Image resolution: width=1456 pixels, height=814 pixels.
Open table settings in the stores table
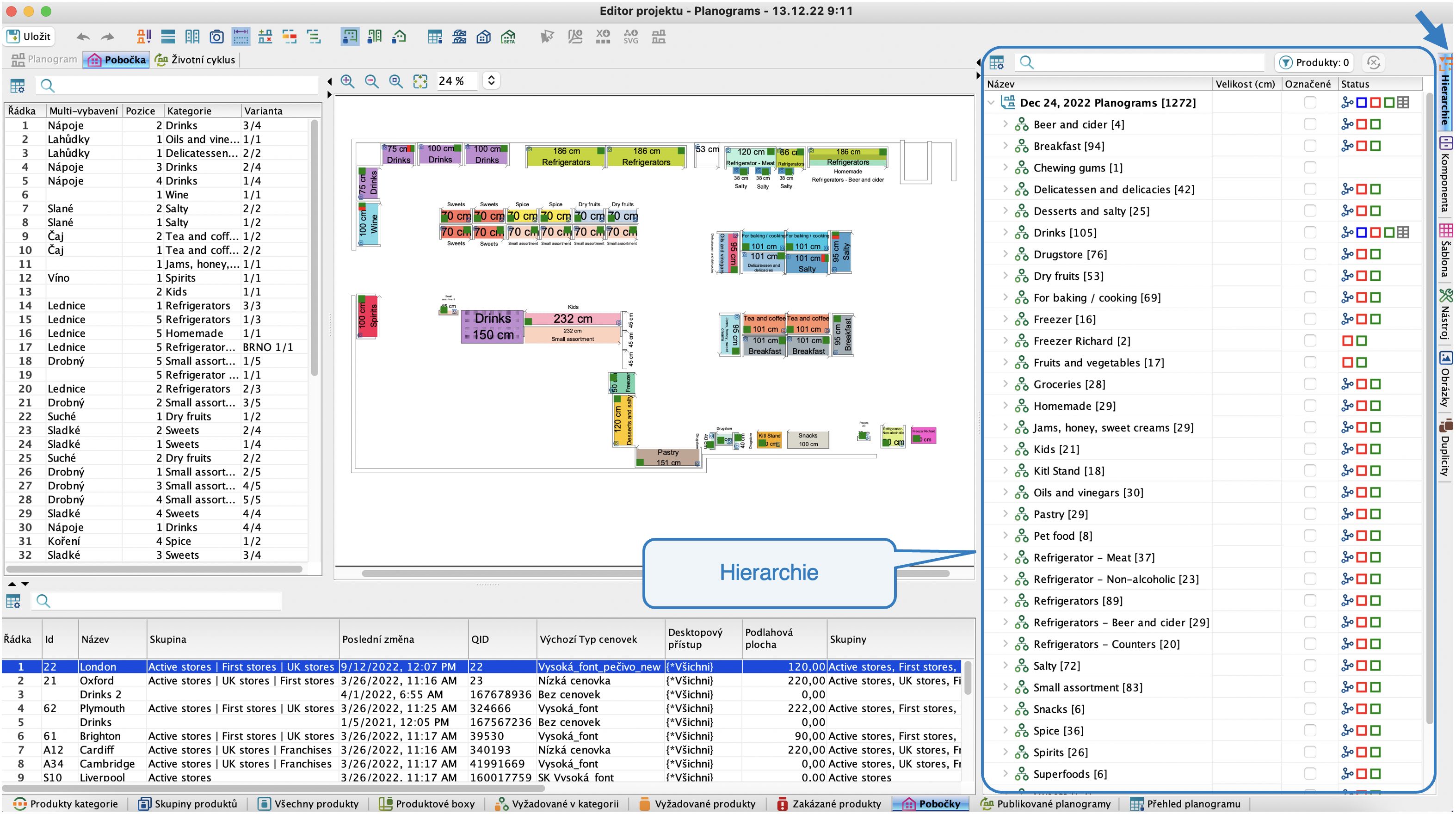coord(13,601)
